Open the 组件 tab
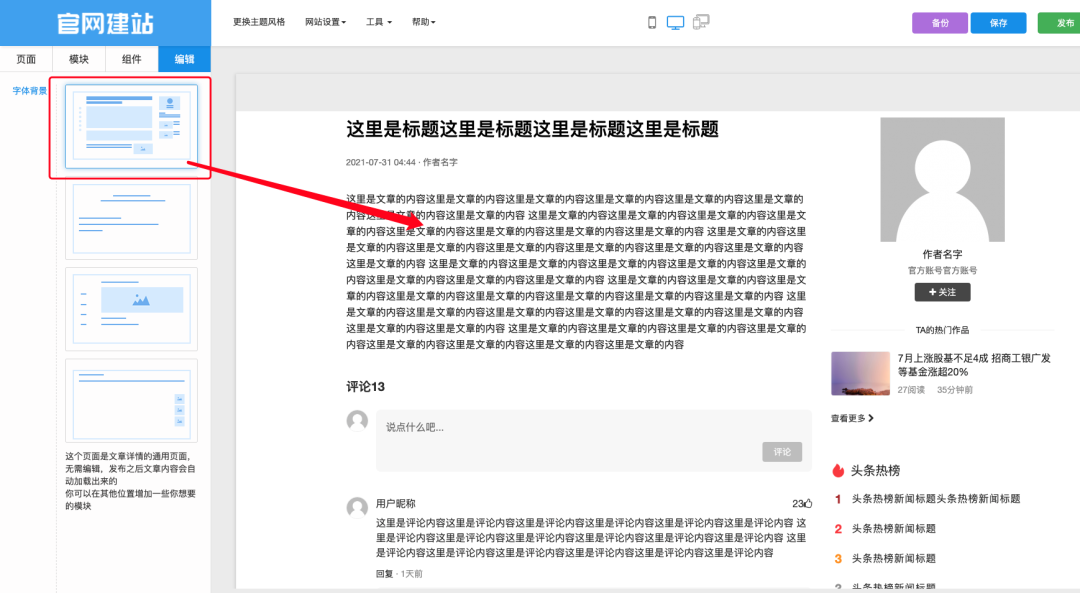1080x593 pixels. [x=132, y=59]
